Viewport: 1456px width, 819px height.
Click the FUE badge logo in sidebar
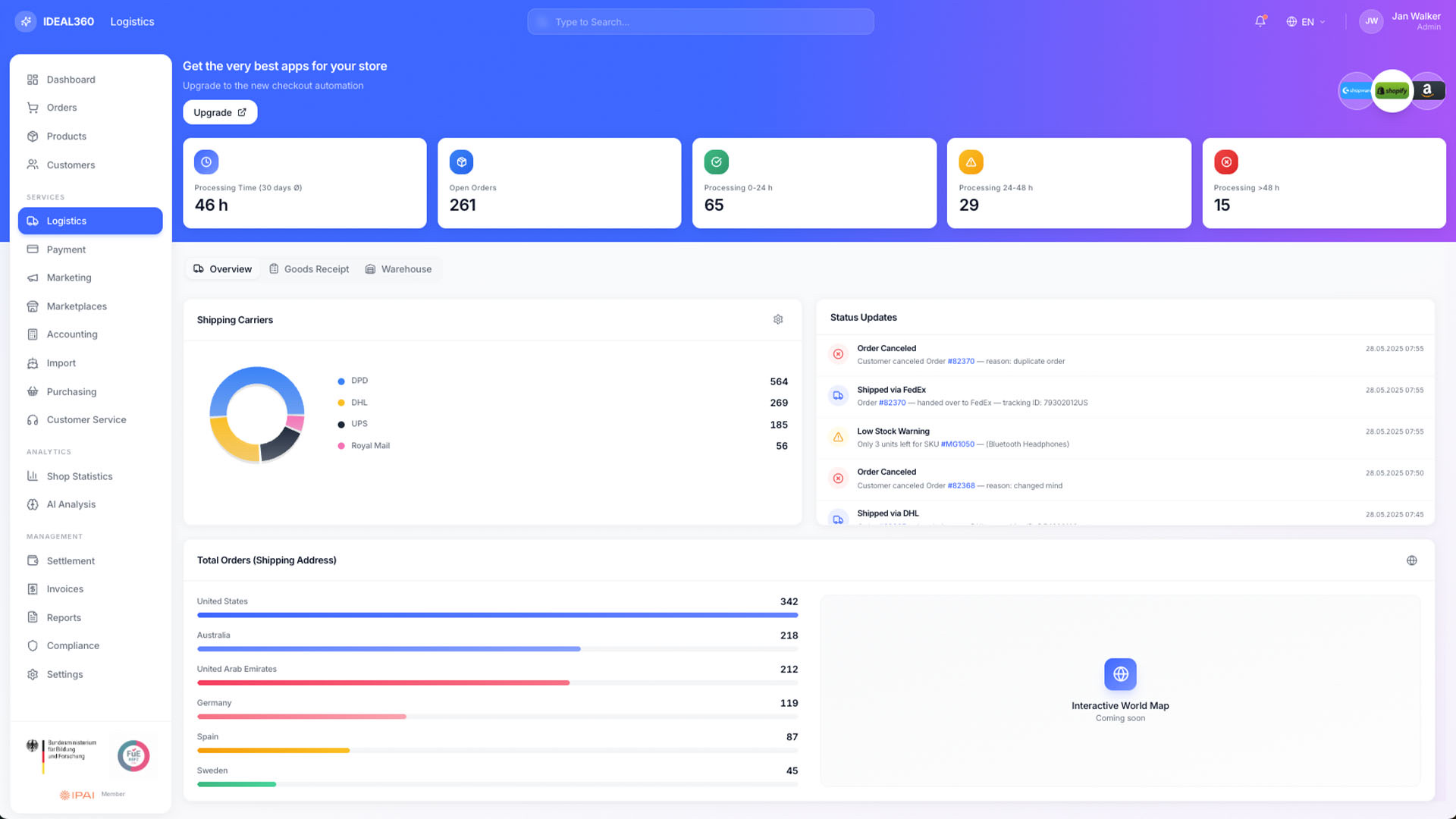coord(133,756)
